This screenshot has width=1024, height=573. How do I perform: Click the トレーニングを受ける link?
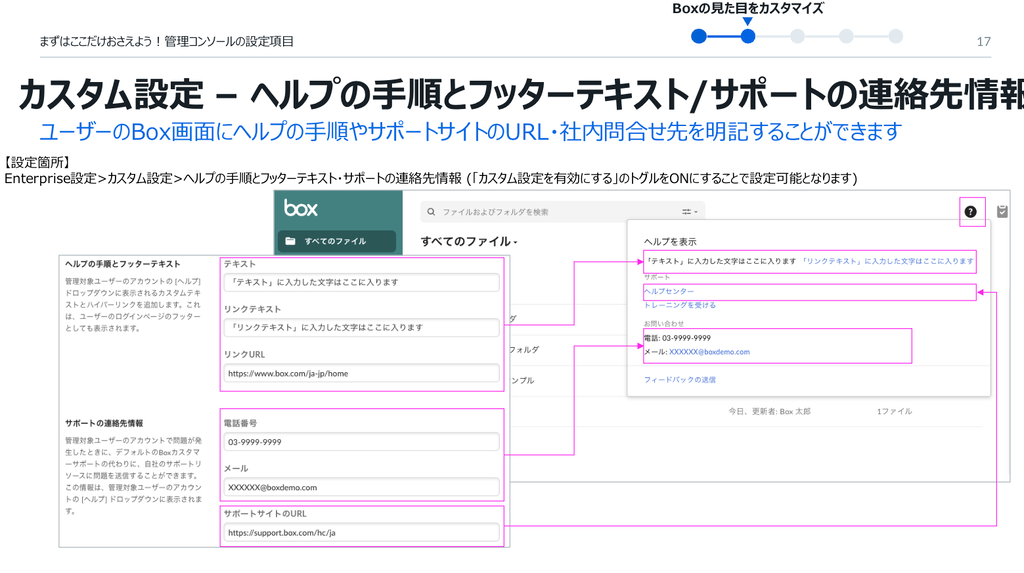pos(679,305)
